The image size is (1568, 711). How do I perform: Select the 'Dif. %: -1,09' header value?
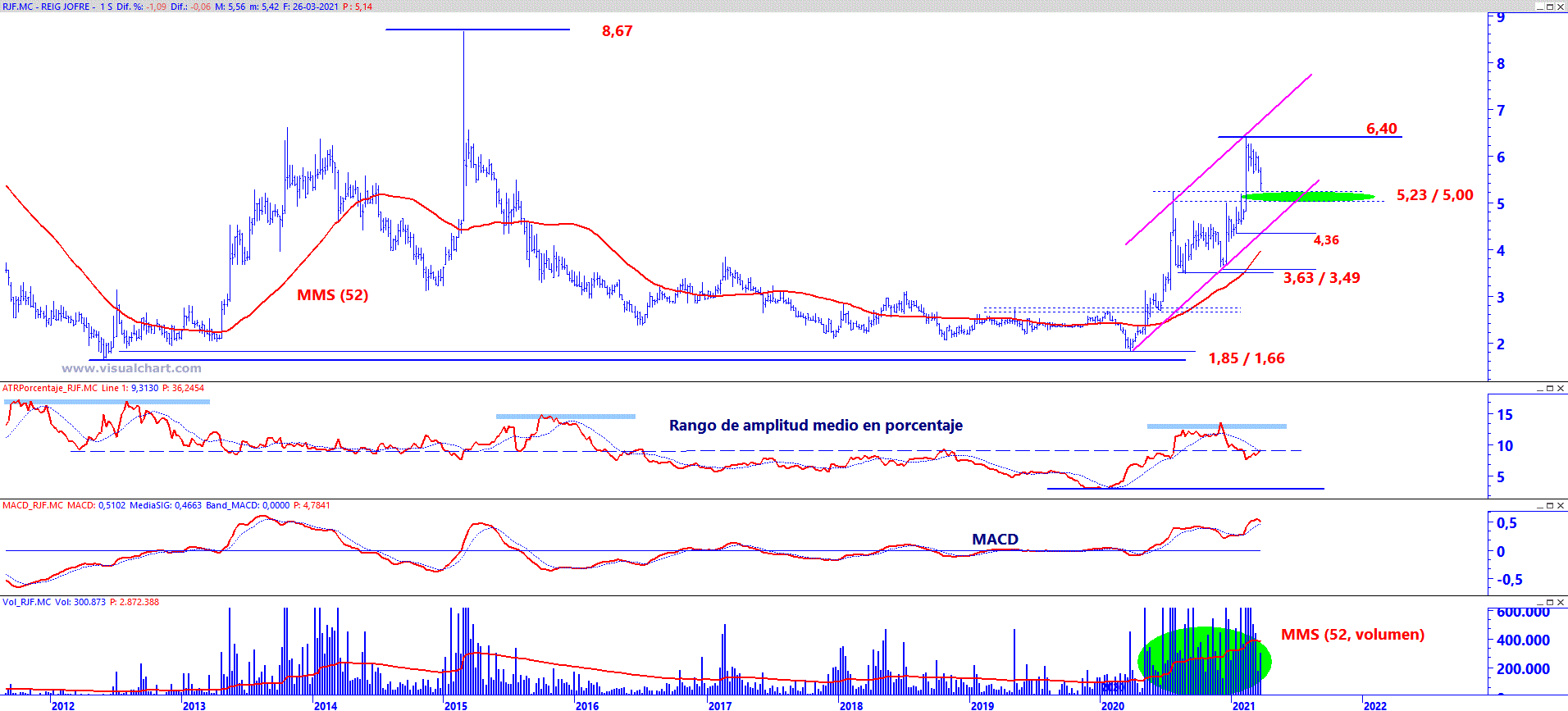point(142,7)
